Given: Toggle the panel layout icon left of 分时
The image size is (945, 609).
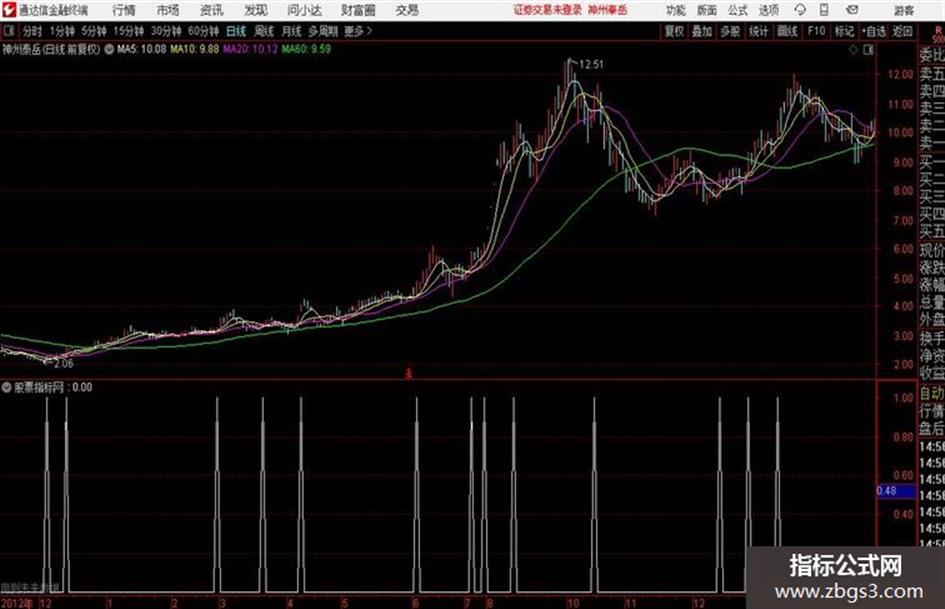Looking at the screenshot, I should pyautogui.click(x=8, y=31).
